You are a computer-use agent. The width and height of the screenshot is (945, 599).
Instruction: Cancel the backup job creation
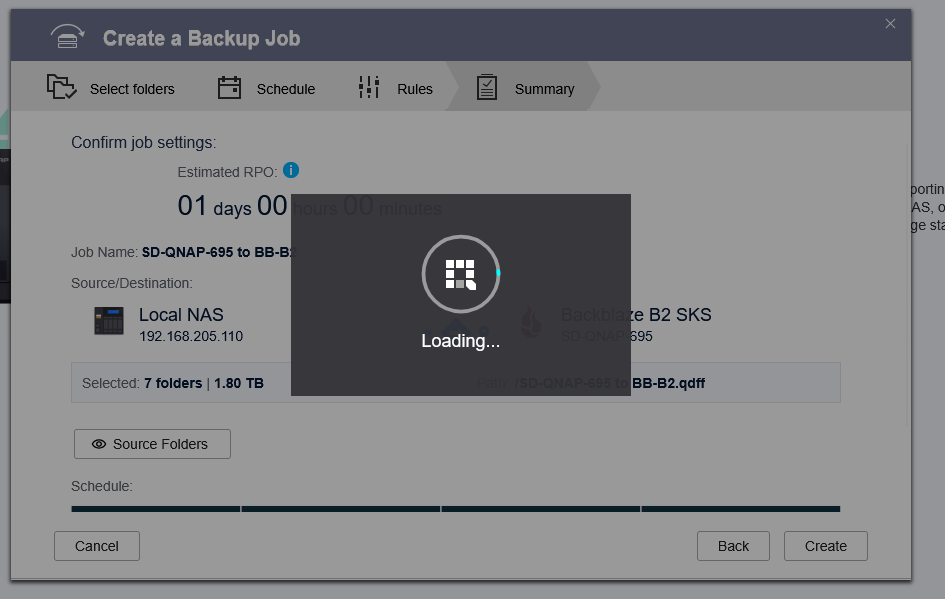pyautogui.click(x=96, y=546)
